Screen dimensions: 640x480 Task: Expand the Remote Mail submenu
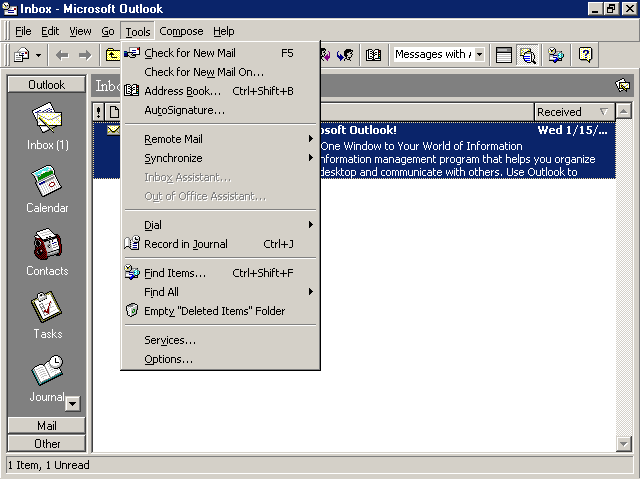(x=220, y=139)
